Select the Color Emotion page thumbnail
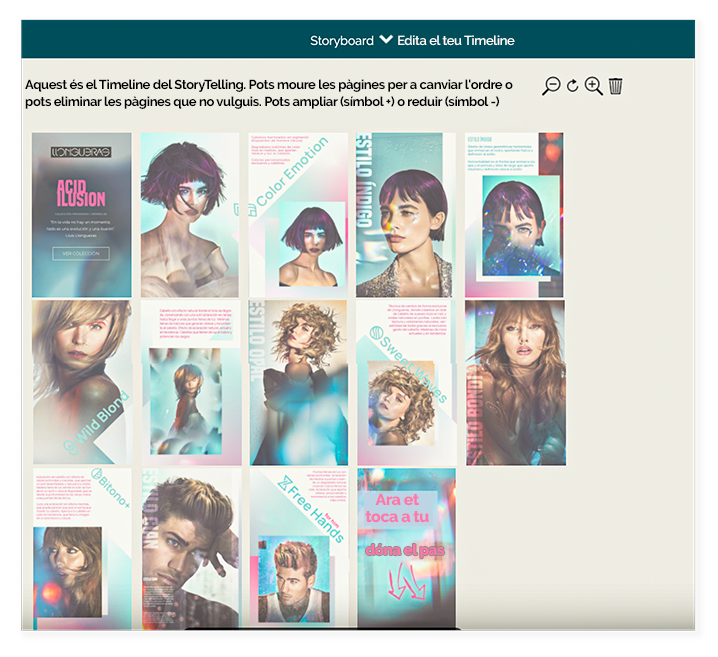The height and width of the screenshot is (657, 718). click(298, 215)
